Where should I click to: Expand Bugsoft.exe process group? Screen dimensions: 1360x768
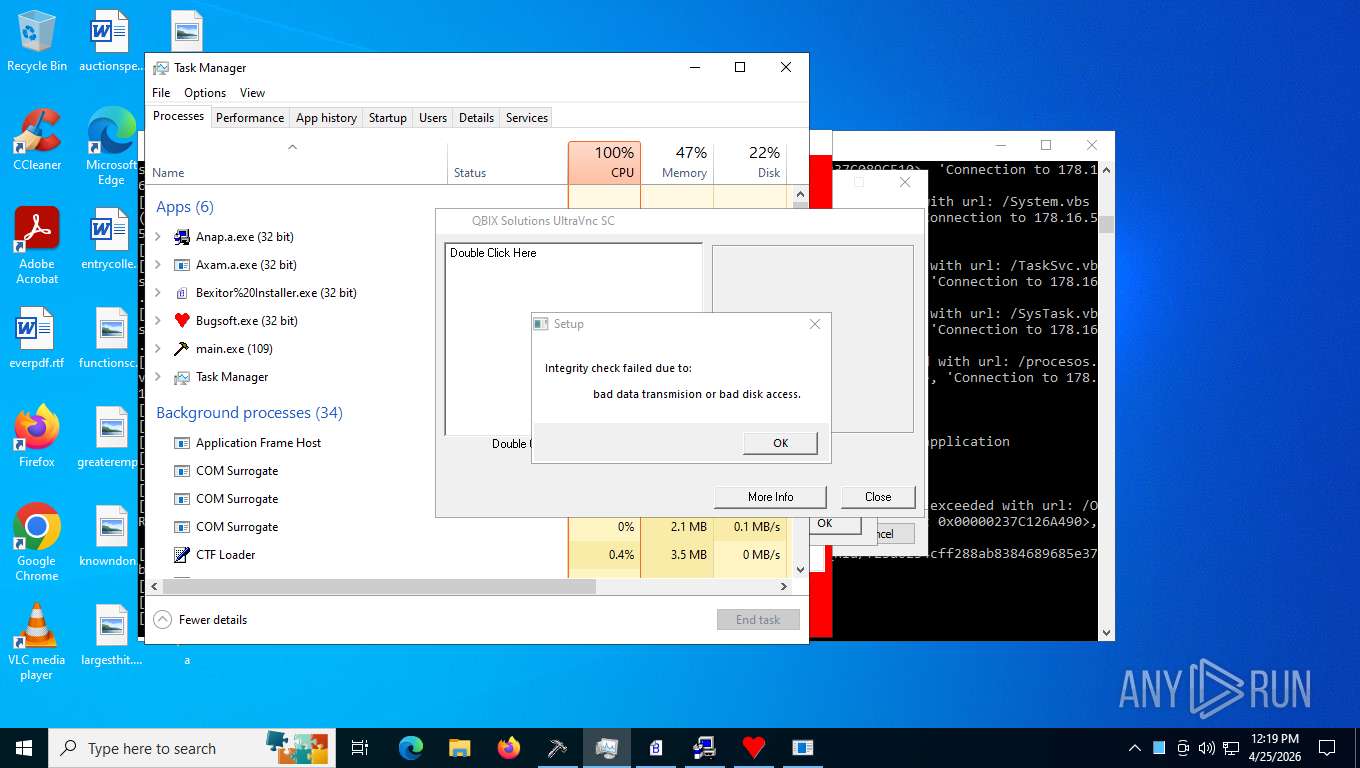click(x=158, y=321)
